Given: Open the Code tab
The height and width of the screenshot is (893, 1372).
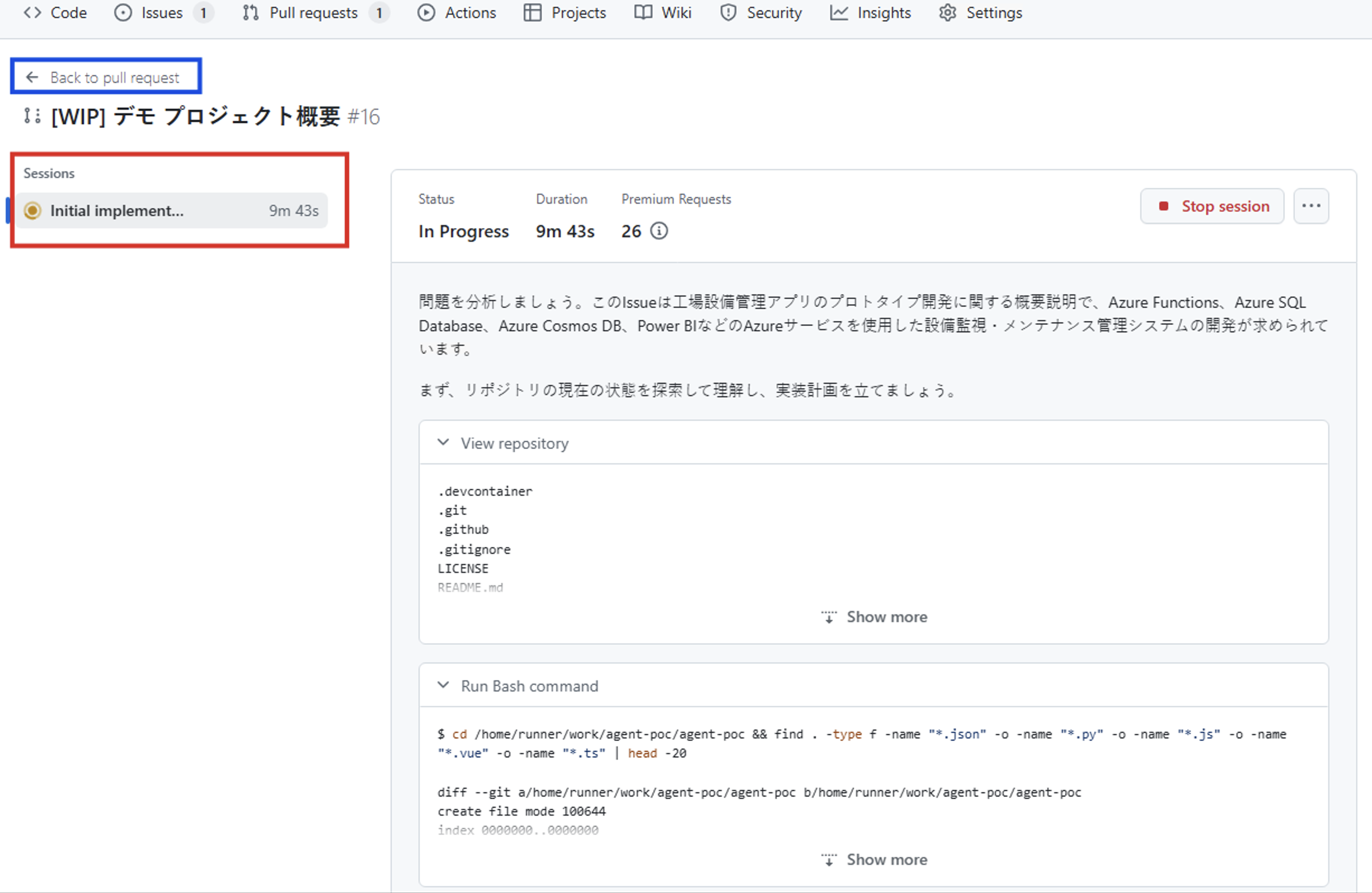Looking at the screenshot, I should pos(55,13).
